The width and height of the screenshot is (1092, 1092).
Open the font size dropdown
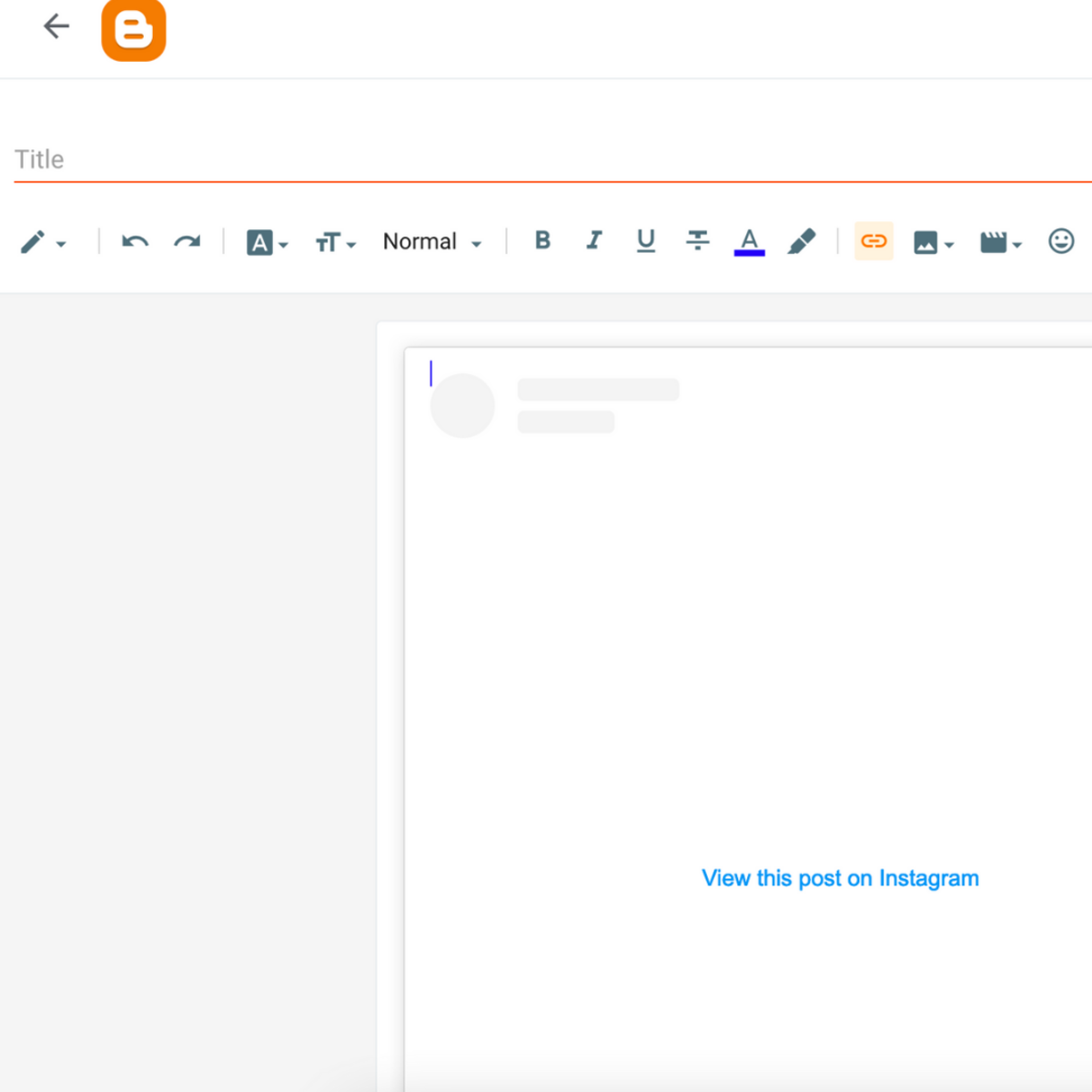(335, 242)
